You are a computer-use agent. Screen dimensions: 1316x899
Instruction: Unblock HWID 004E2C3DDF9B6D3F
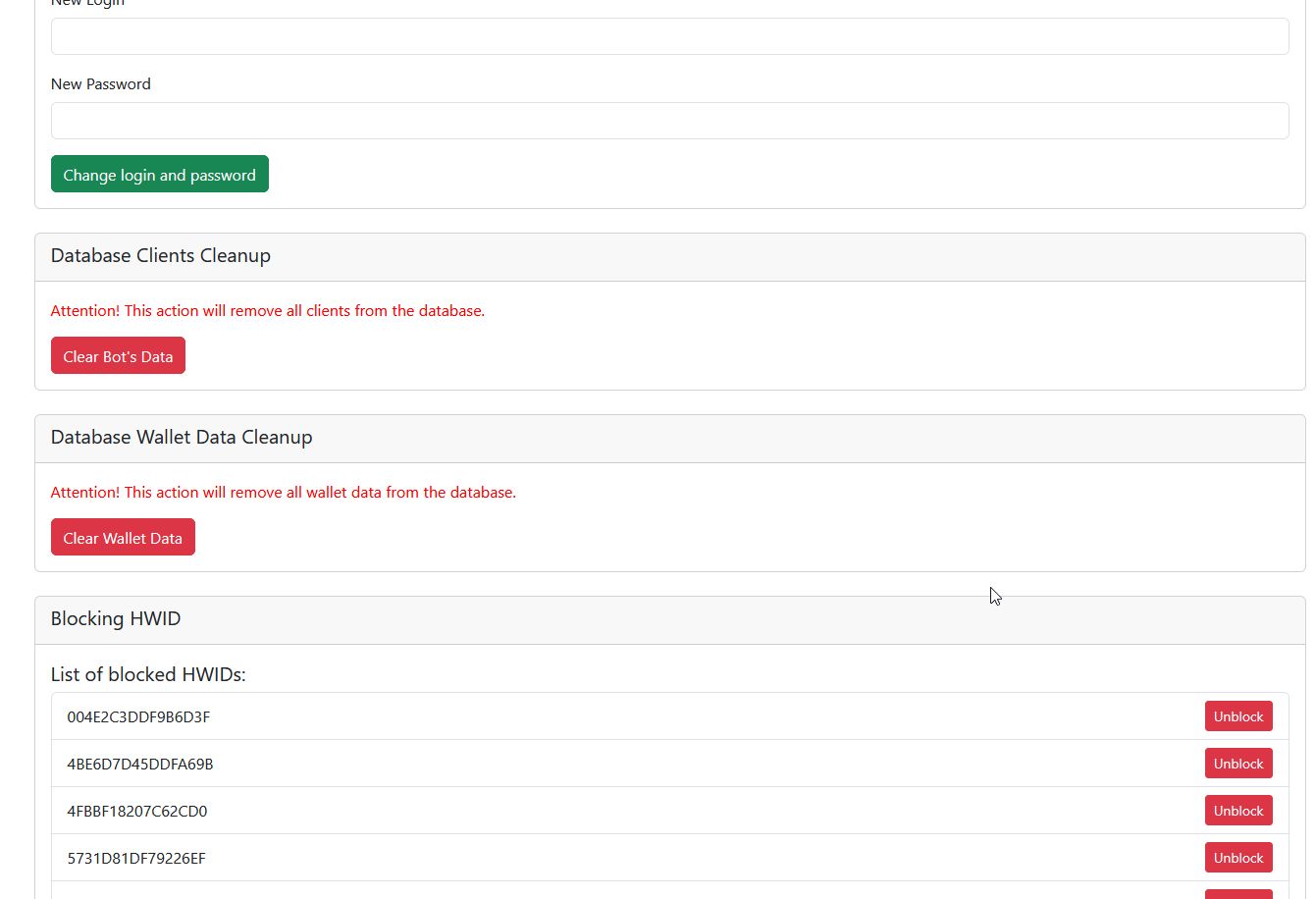click(x=1238, y=716)
